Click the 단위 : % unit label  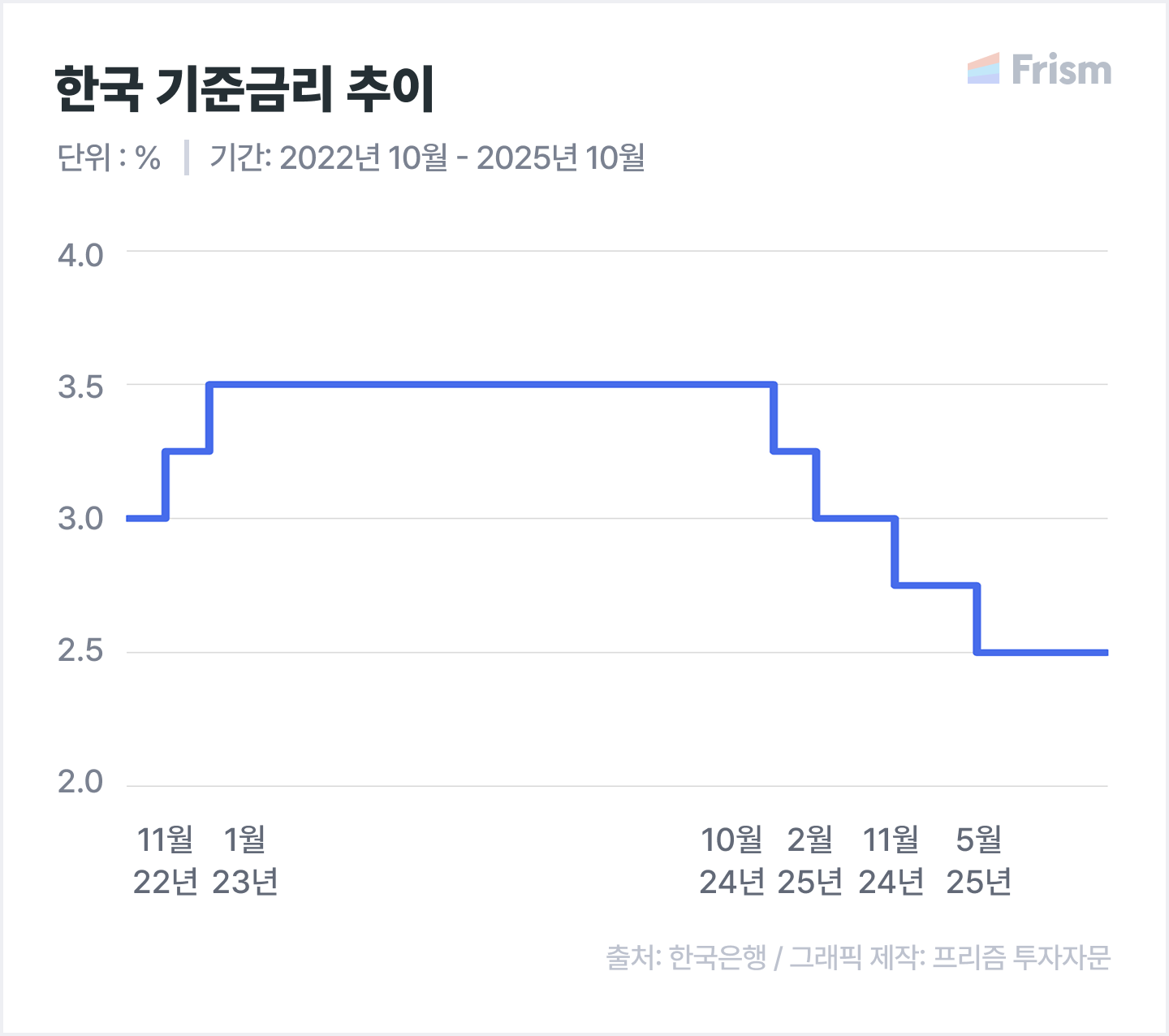pyautogui.click(x=109, y=158)
